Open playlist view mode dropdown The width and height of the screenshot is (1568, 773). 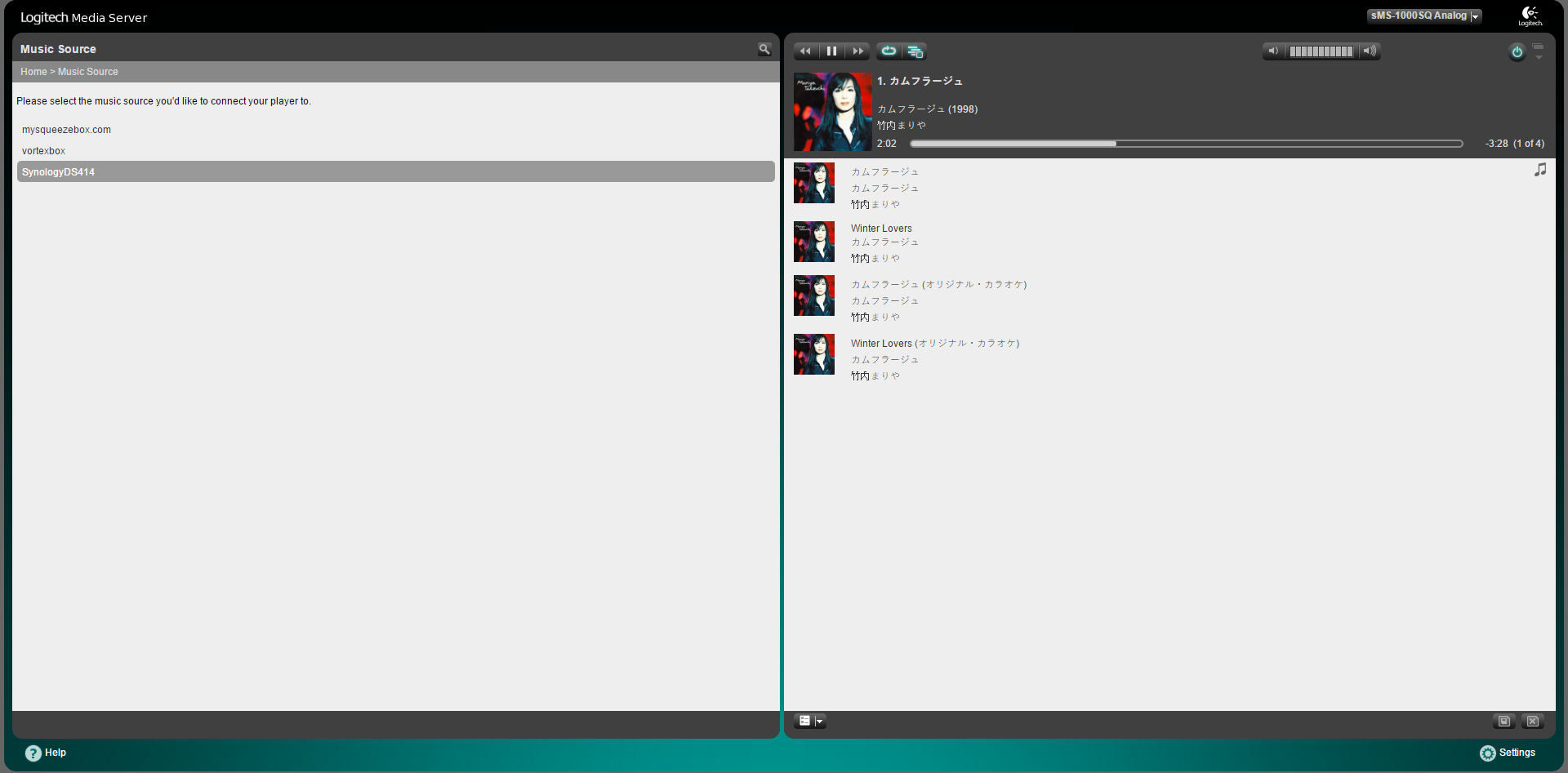pos(810,721)
